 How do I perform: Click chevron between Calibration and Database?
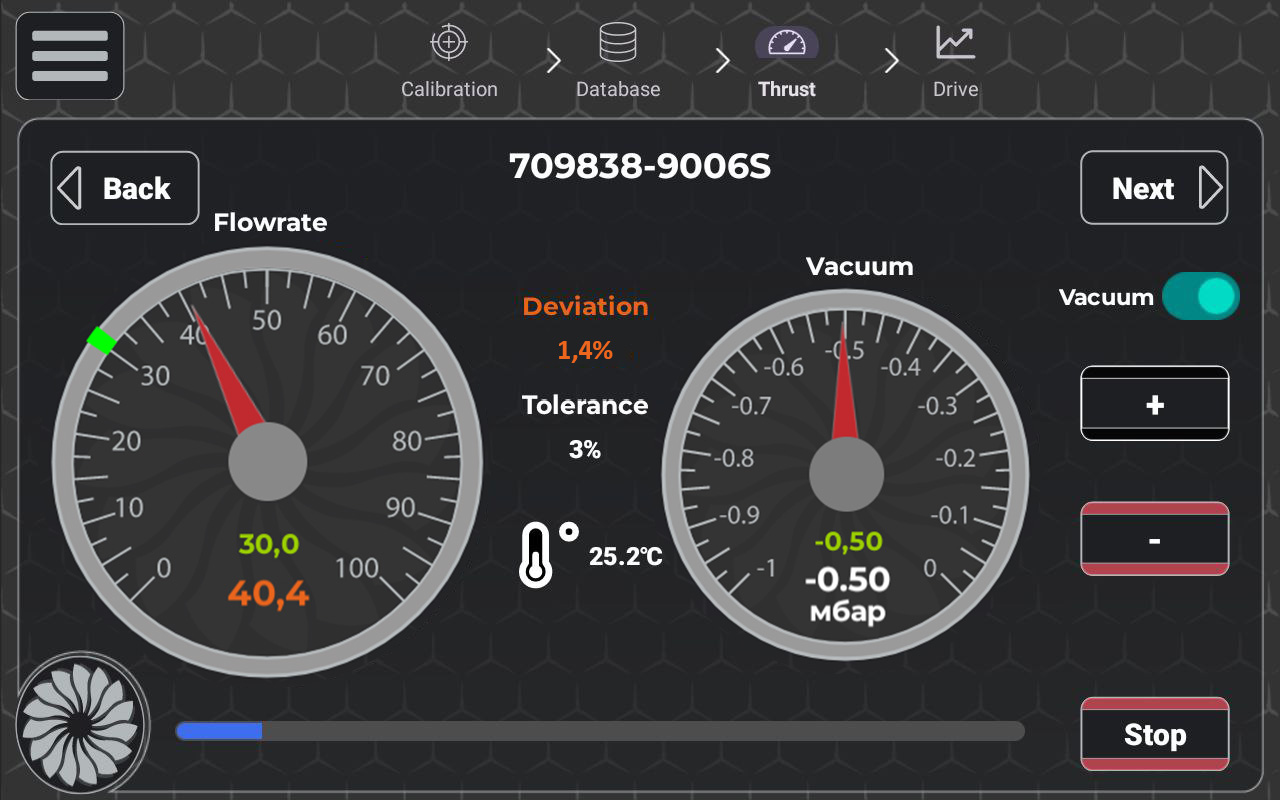click(553, 62)
